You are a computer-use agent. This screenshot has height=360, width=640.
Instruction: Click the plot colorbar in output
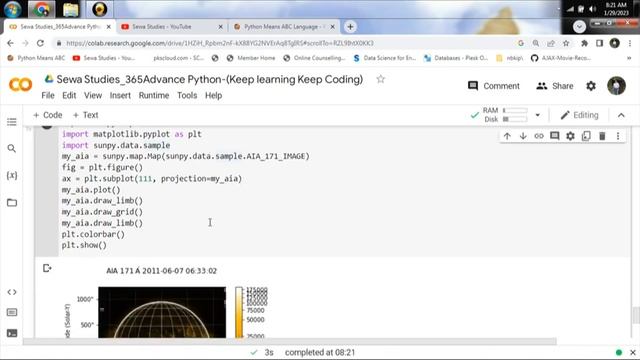(x=239, y=312)
